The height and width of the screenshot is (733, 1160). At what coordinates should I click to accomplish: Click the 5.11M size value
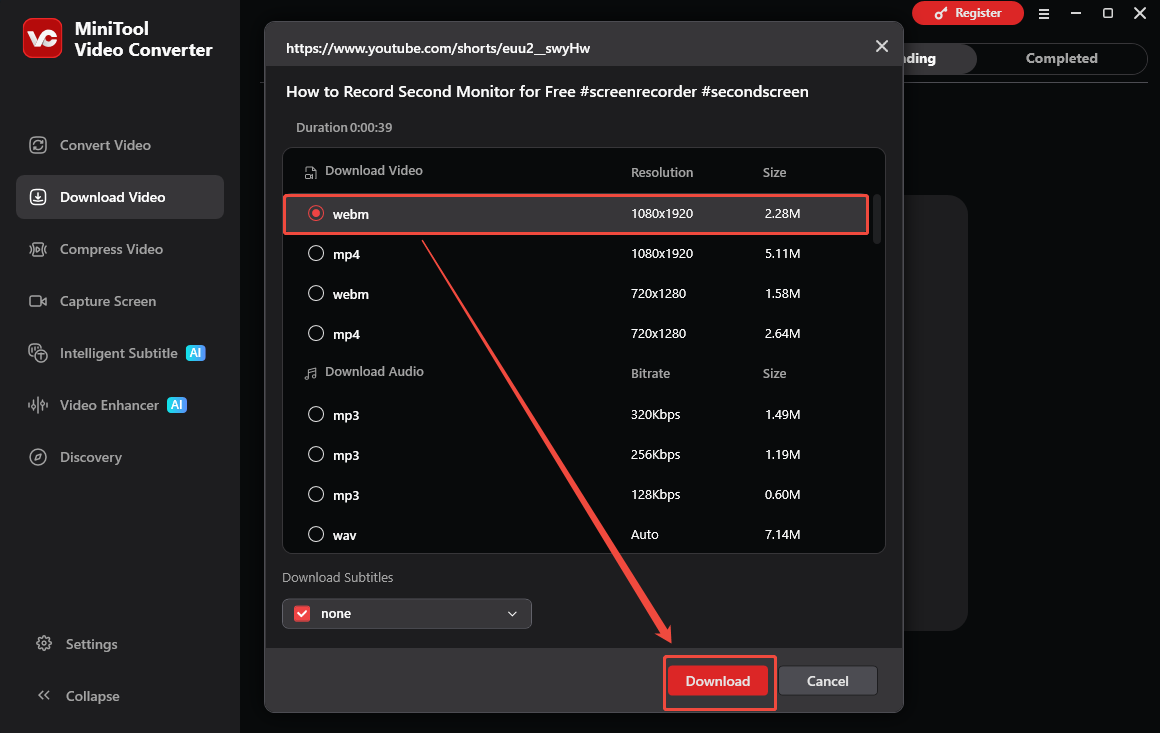[x=782, y=253]
